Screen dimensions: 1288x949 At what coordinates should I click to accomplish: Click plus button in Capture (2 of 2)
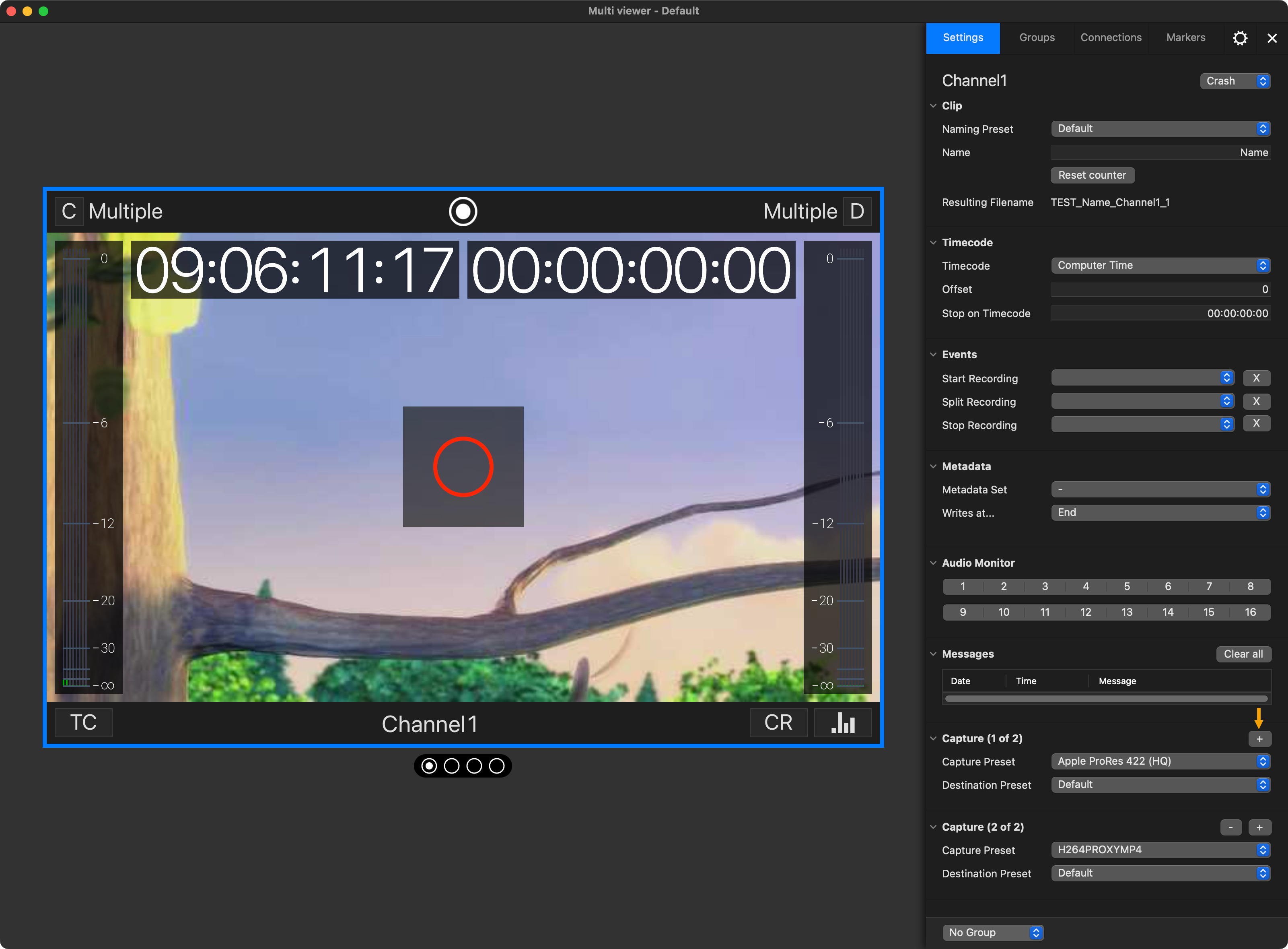(1259, 827)
